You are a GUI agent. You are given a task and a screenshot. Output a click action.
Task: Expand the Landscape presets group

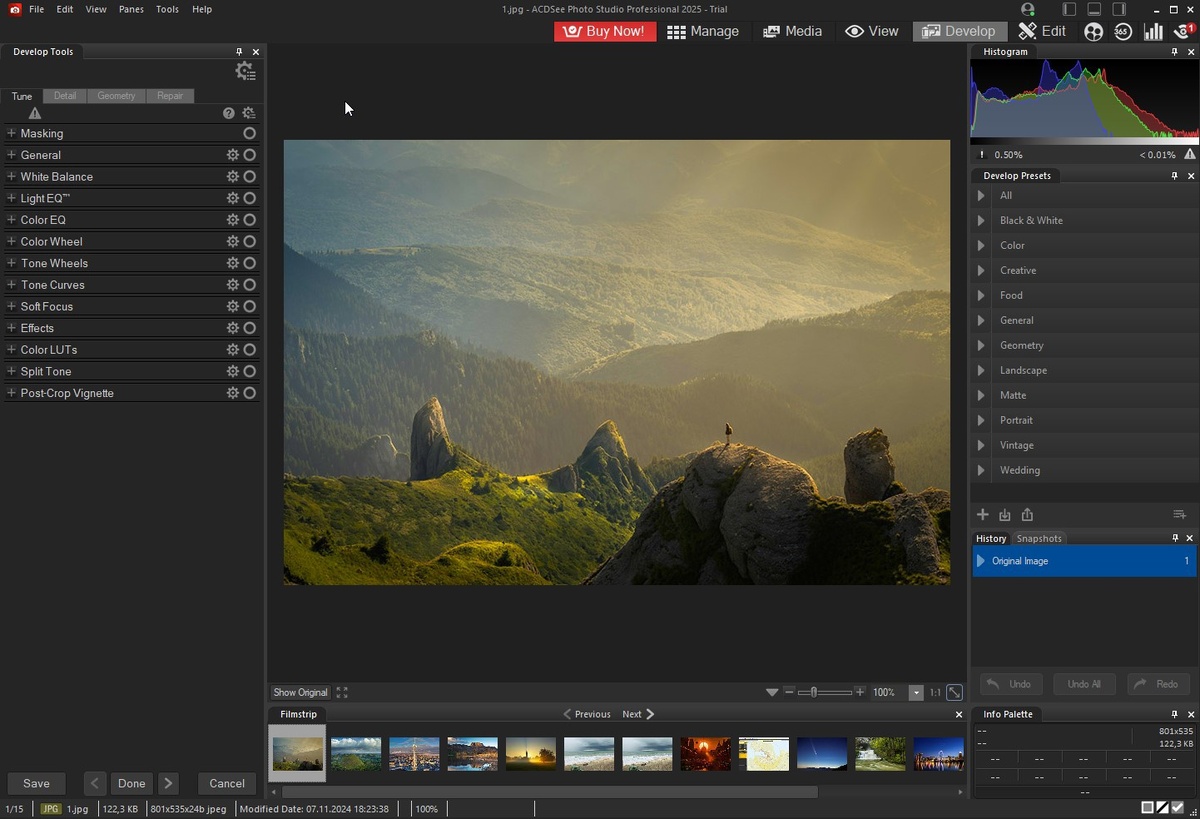pyautogui.click(x=980, y=370)
